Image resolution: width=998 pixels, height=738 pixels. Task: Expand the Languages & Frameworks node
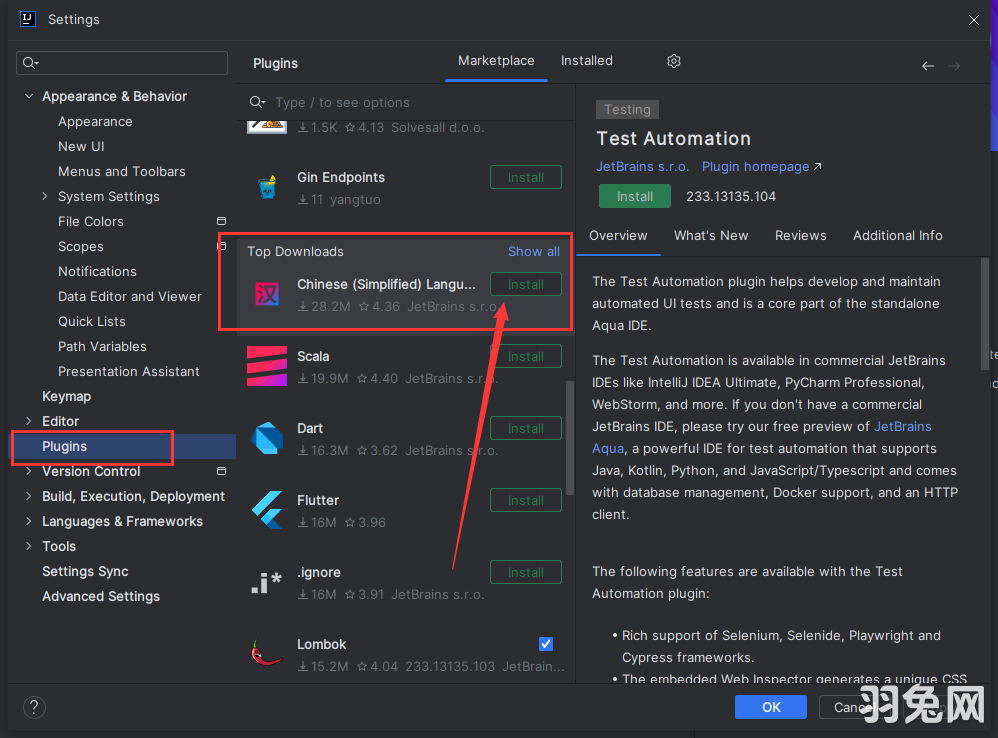click(x=29, y=521)
